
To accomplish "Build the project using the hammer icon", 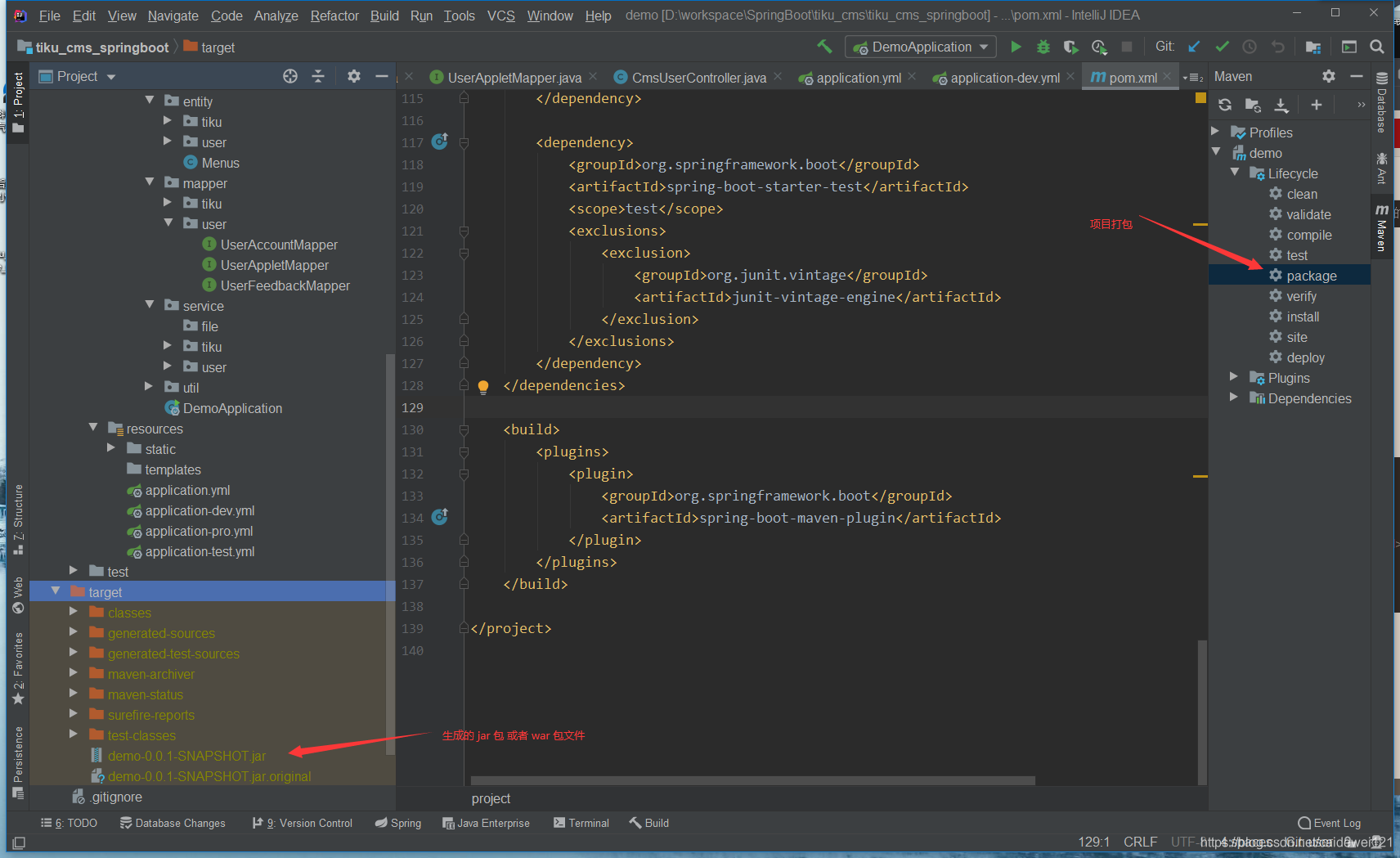I will (x=825, y=47).
